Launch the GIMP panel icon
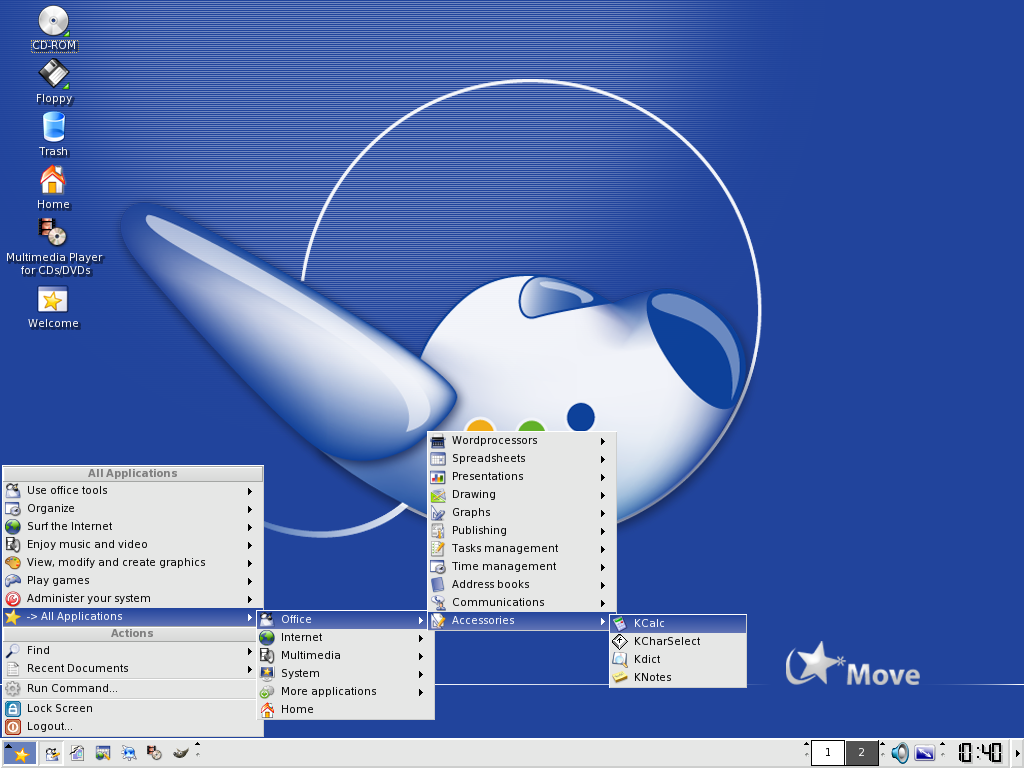Screen dimensions: 1024x768 coord(180,754)
